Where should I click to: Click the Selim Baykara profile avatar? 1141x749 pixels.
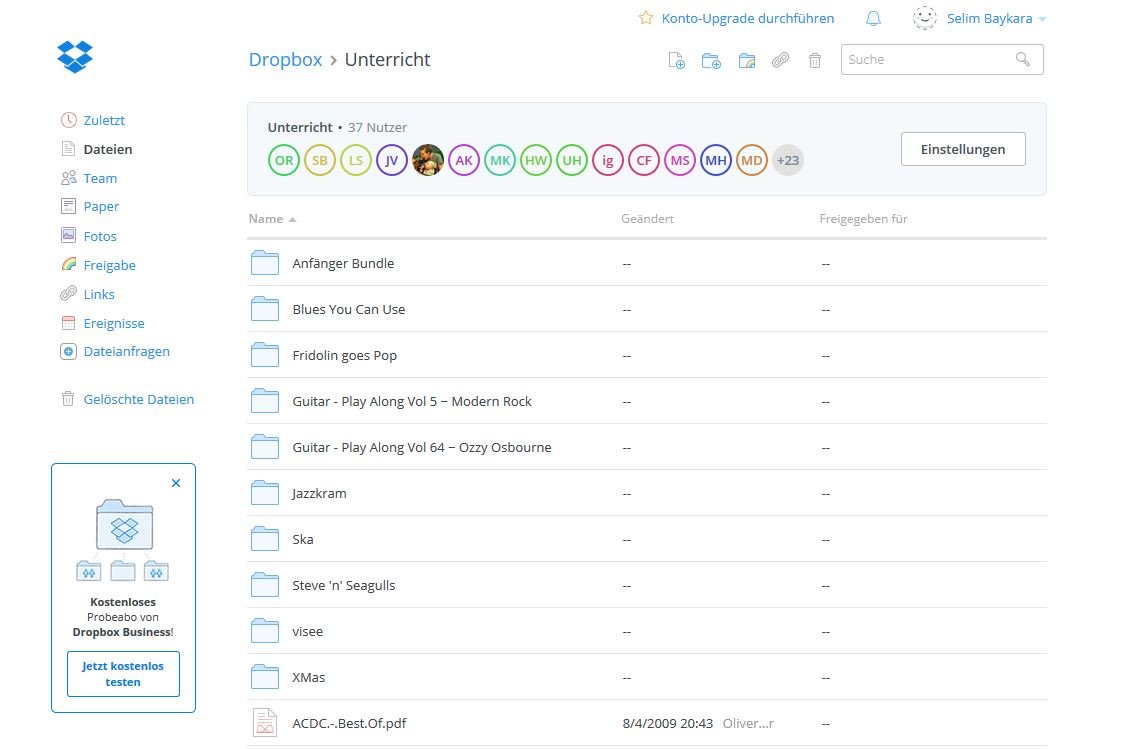[x=924, y=18]
